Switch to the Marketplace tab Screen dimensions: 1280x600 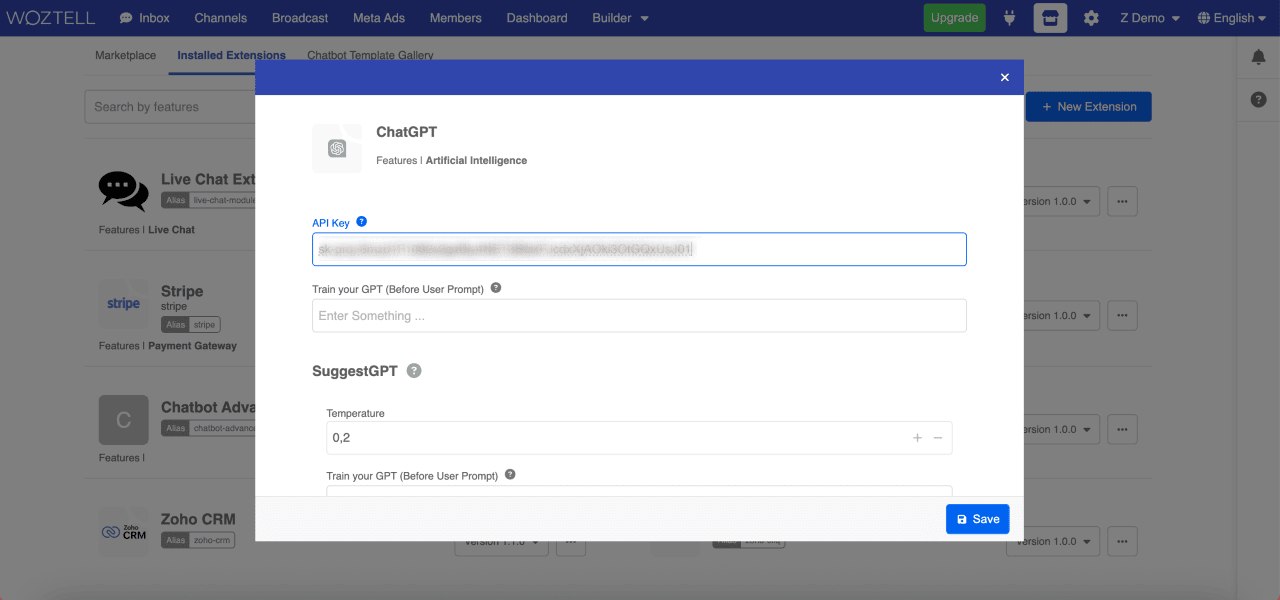pos(126,55)
